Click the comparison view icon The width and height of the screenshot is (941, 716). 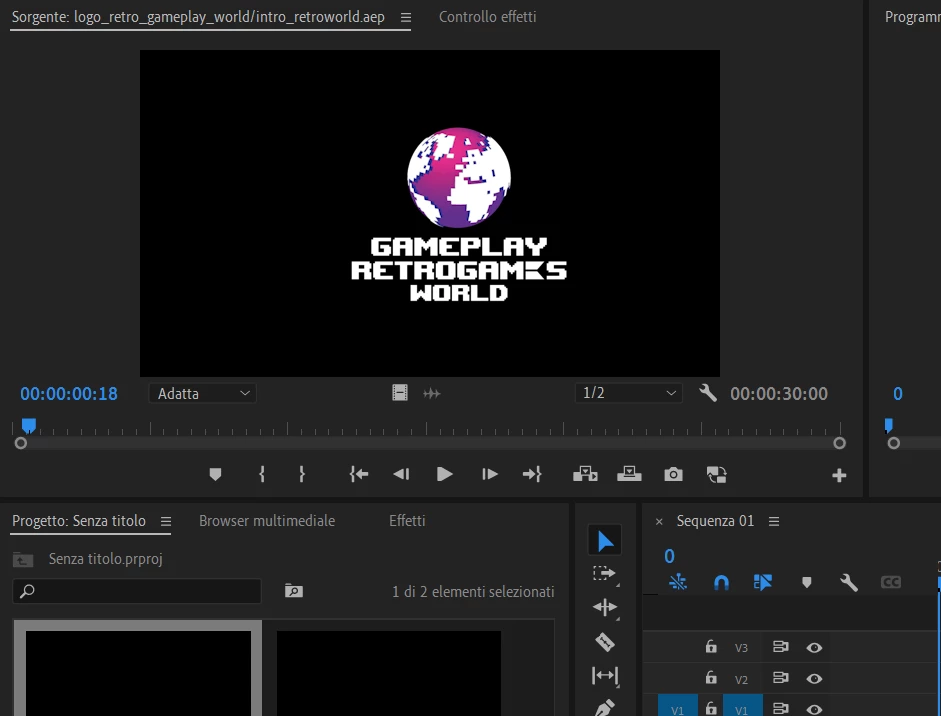coord(717,475)
